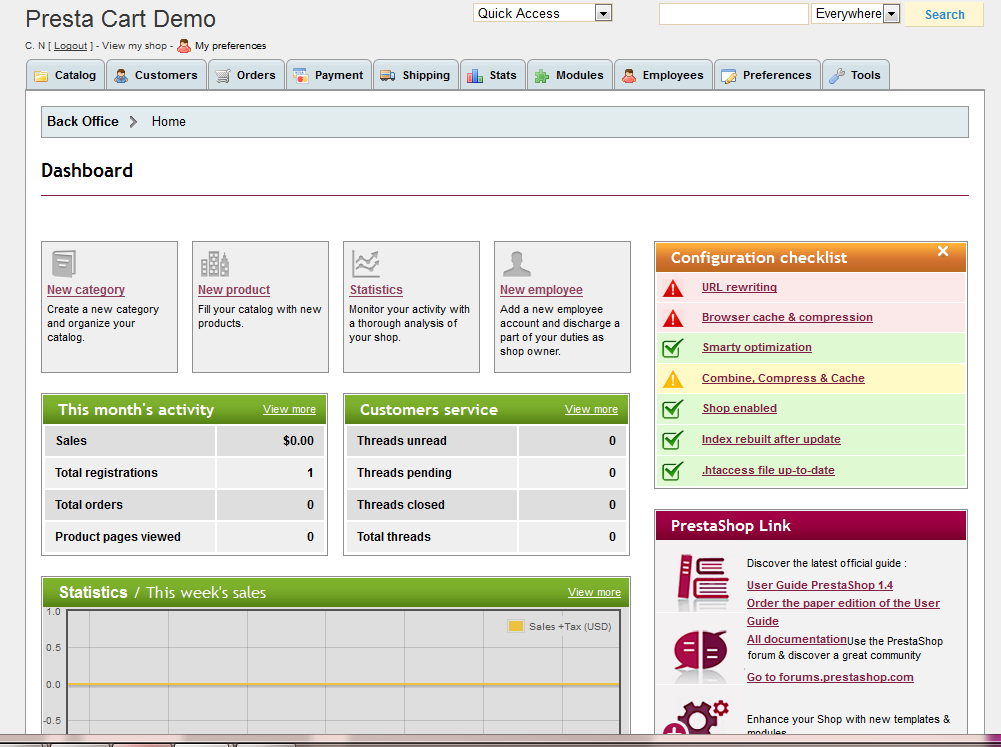Screen dimensions: 1001x747
Task: Click the red warning icon beside URL rewriting
Action: tap(673, 288)
